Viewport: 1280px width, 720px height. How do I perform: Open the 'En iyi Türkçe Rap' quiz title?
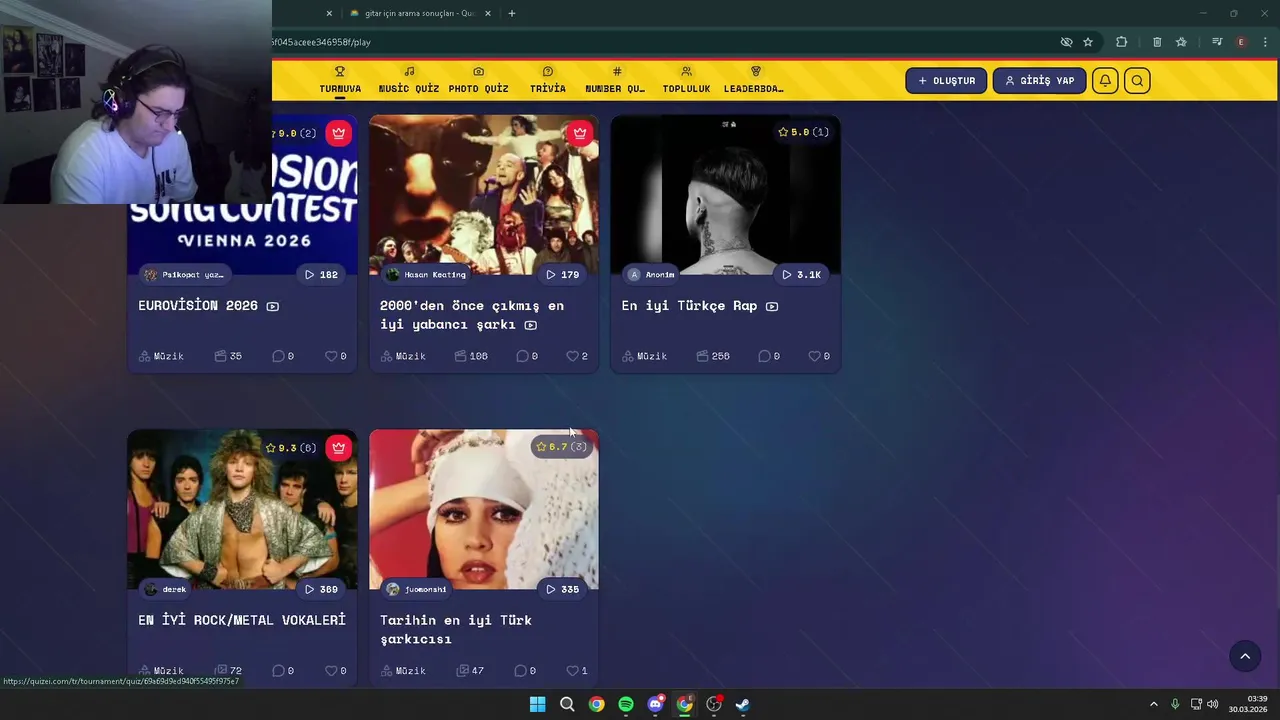[x=689, y=305]
